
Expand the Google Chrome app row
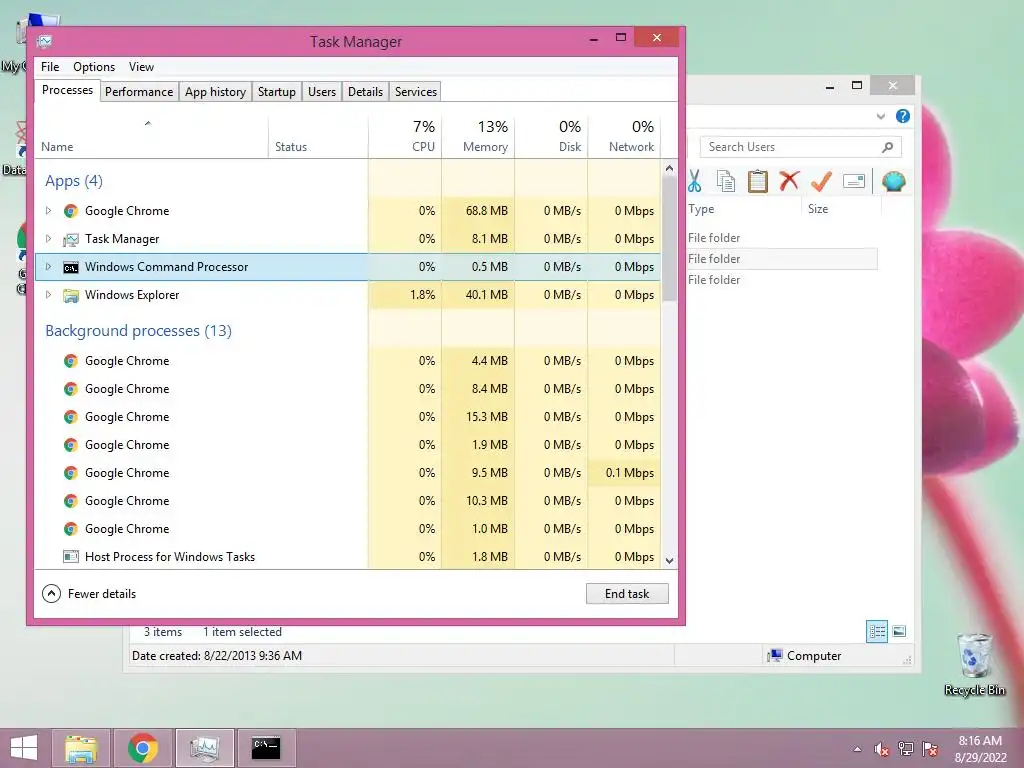point(48,211)
